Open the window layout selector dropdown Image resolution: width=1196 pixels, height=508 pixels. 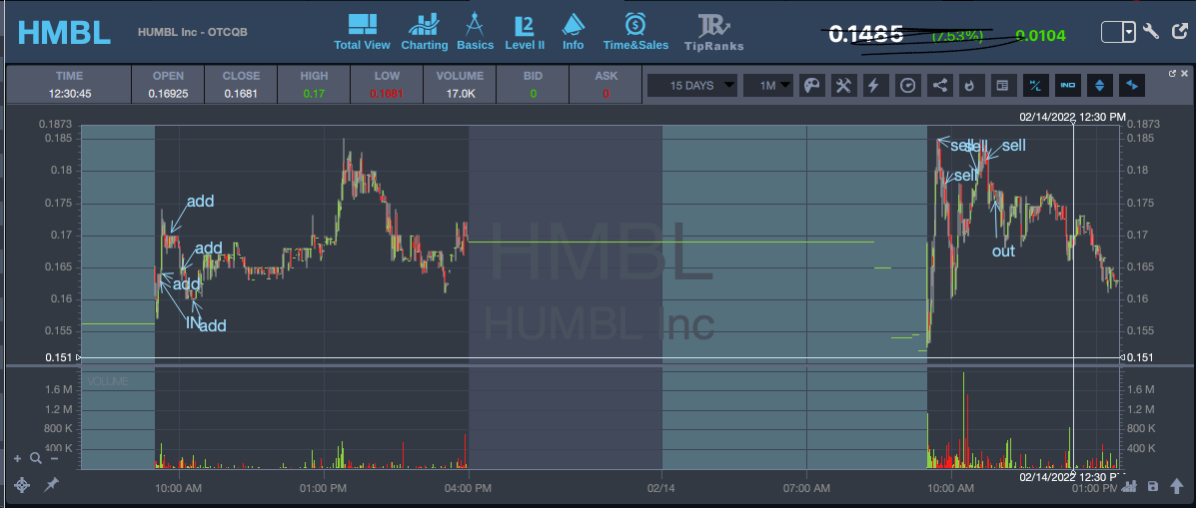coord(1119,32)
